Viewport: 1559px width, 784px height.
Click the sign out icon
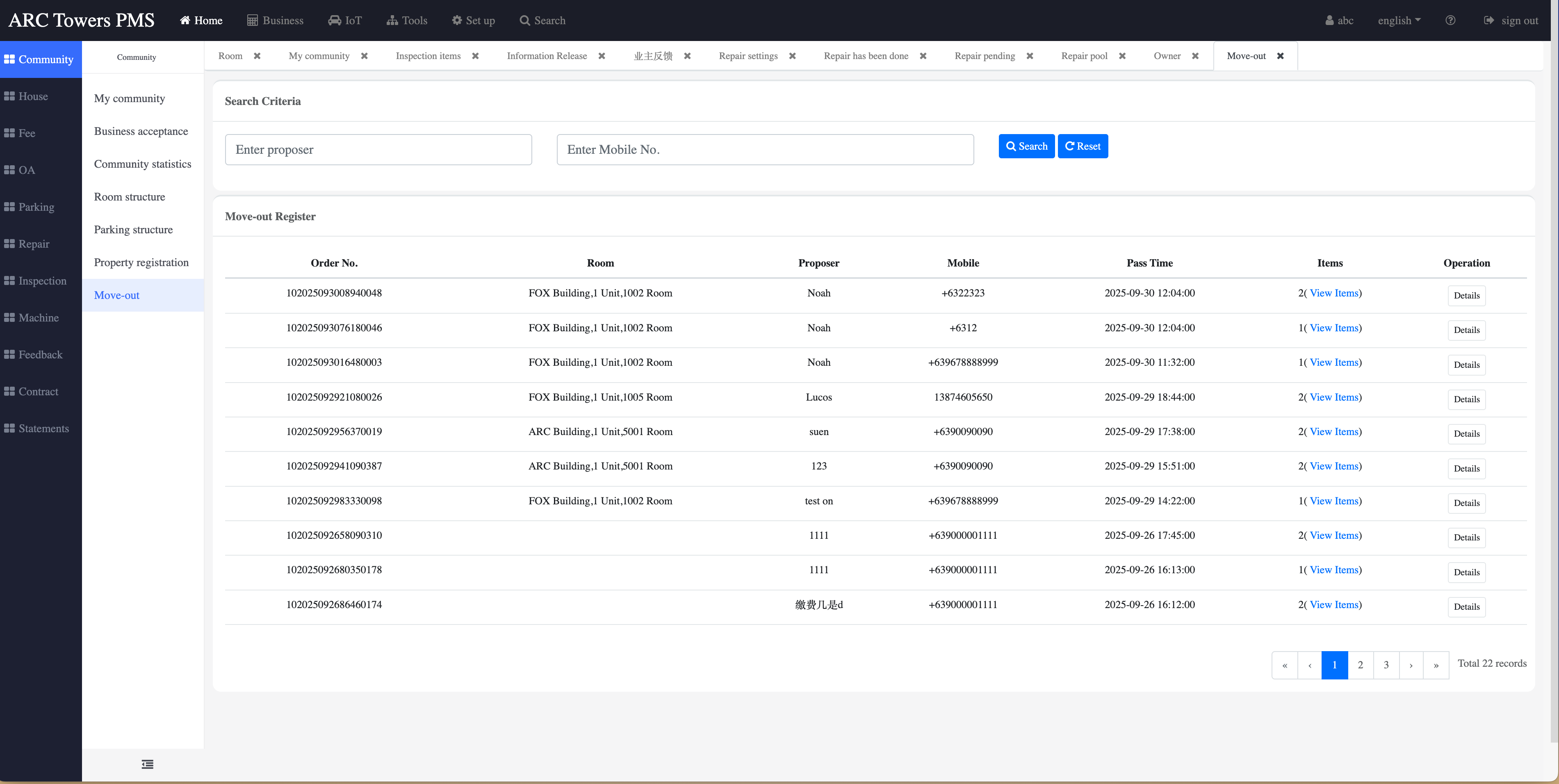[1488, 21]
